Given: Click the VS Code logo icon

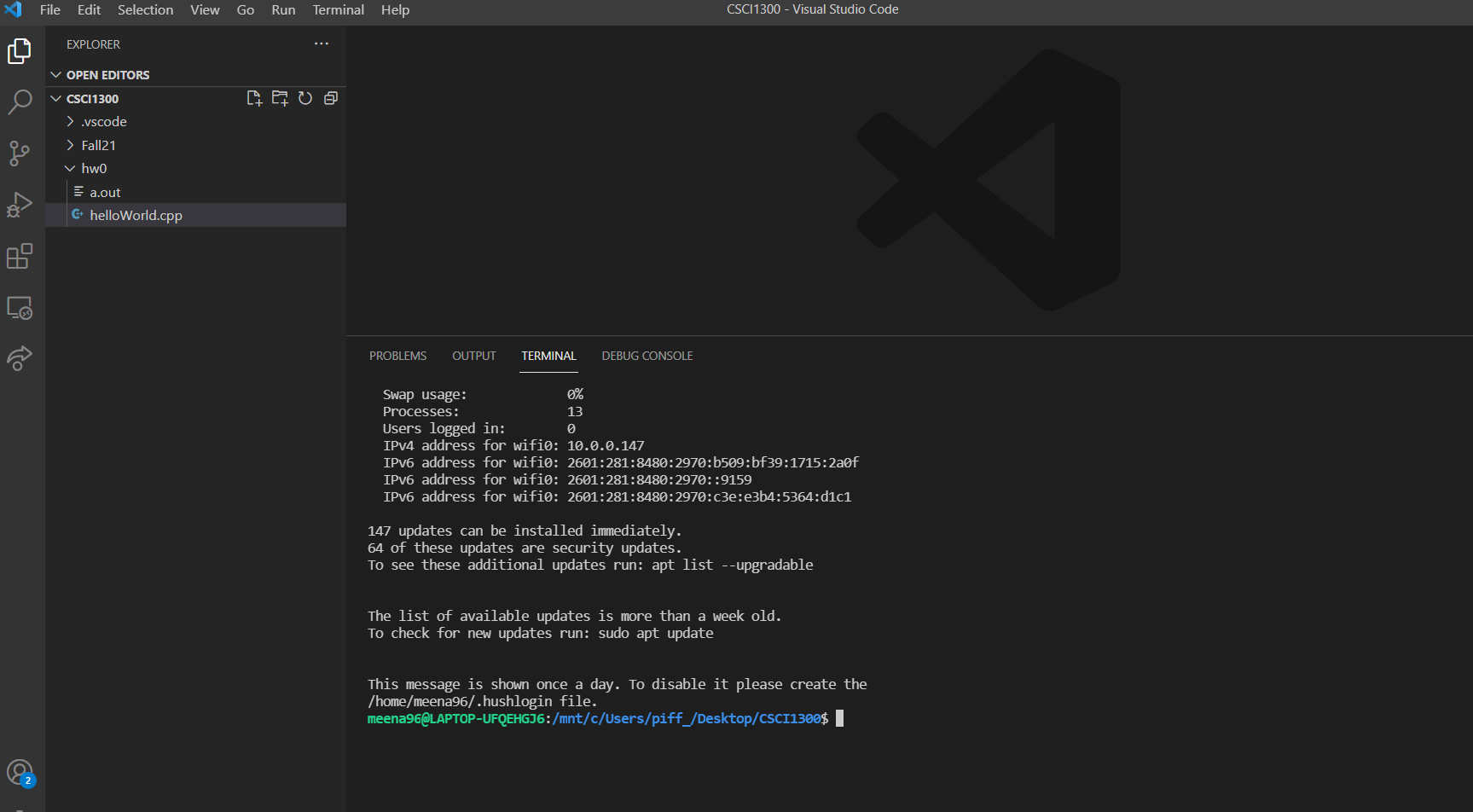Looking at the screenshot, I should point(13,9).
